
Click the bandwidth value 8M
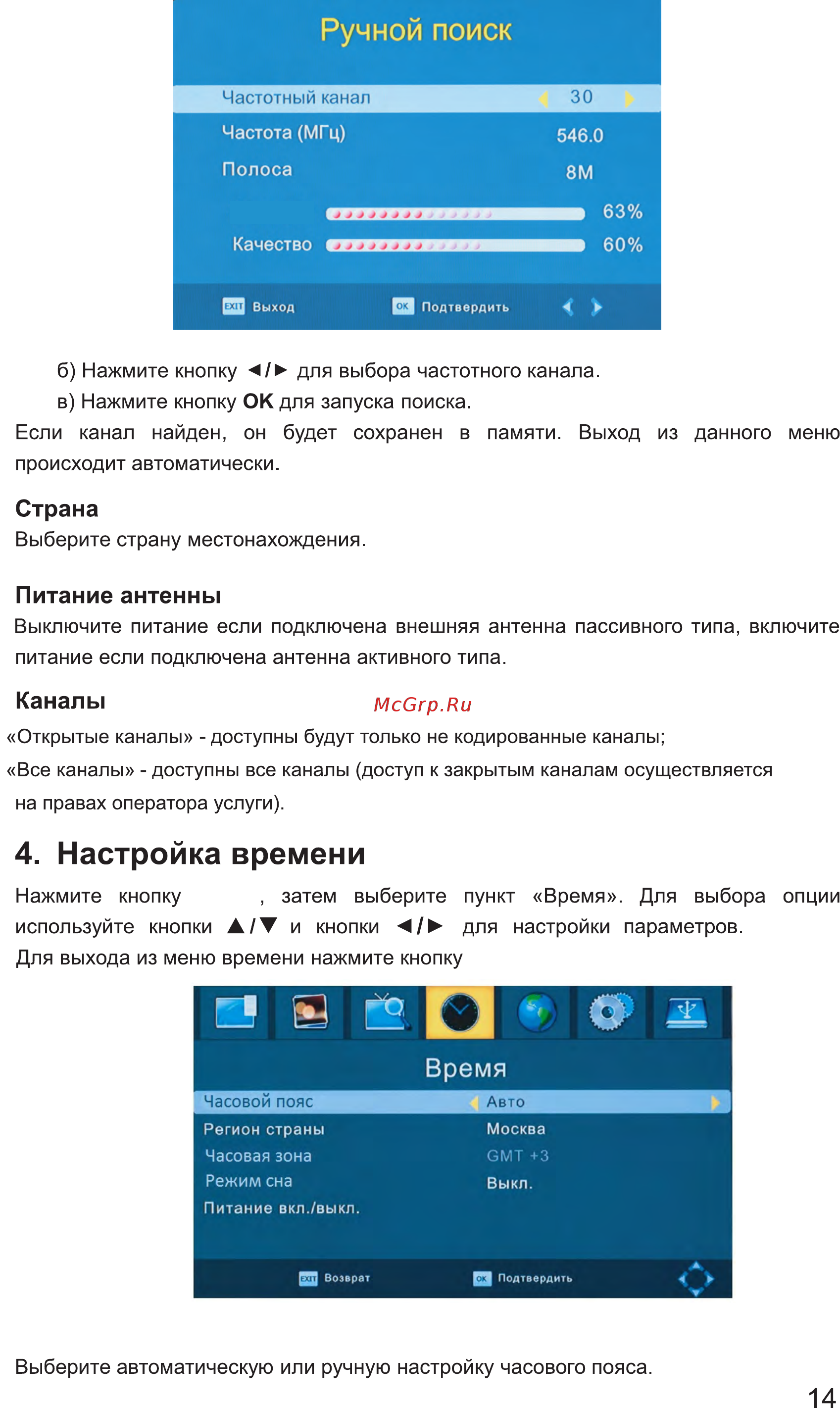pyautogui.click(x=580, y=172)
